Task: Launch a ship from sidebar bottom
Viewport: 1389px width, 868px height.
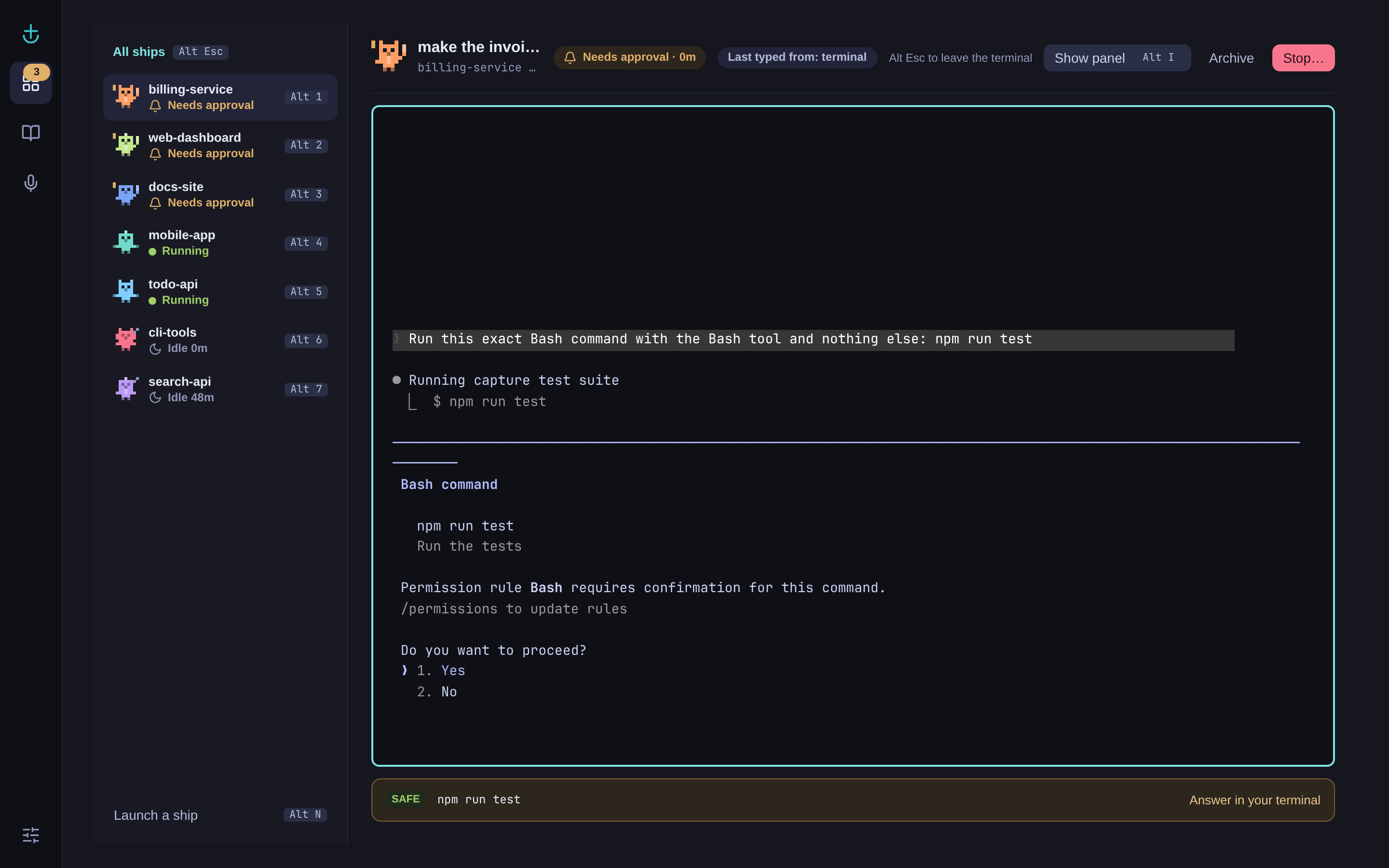Action: tap(220, 814)
